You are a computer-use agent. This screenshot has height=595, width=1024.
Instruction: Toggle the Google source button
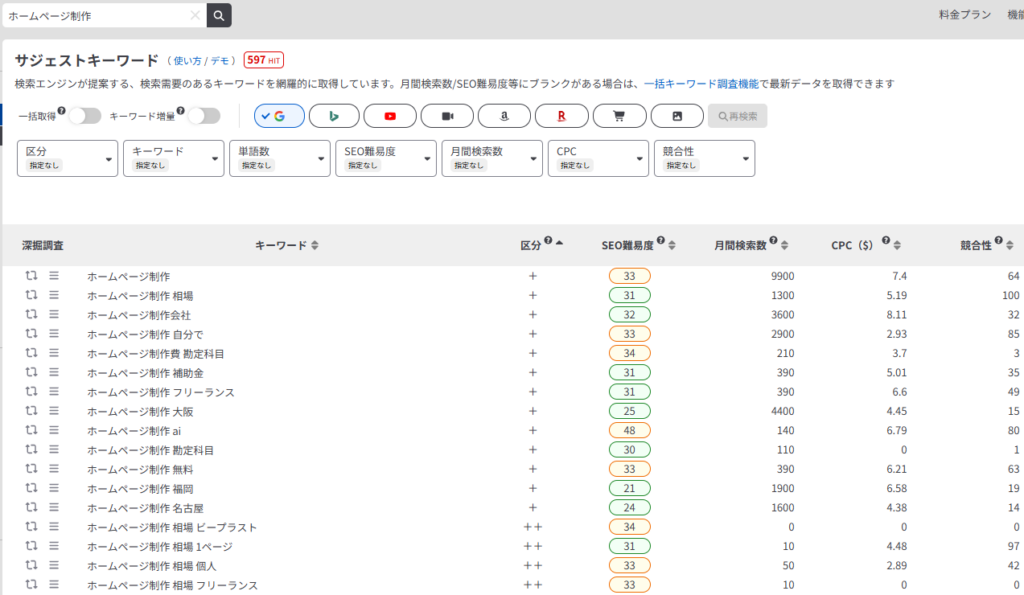pyautogui.click(x=278, y=116)
